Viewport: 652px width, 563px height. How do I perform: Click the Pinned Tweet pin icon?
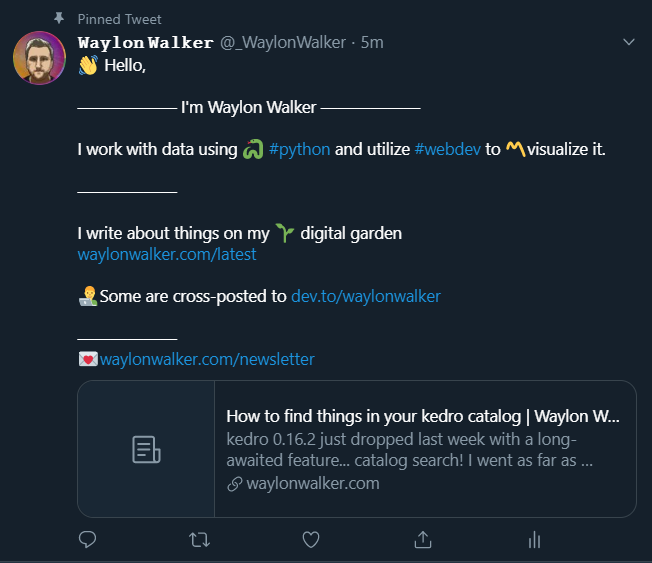click(58, 19)
